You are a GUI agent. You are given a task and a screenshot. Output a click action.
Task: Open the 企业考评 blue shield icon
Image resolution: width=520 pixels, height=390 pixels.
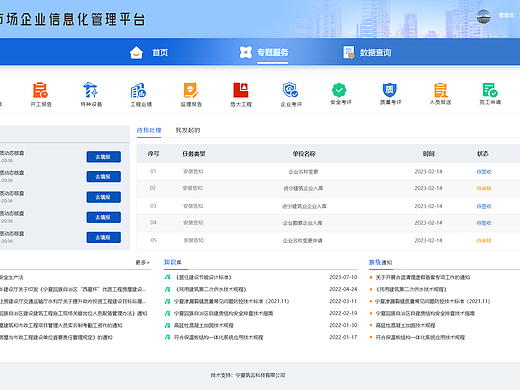pyautogui.click(x=290, y=90)
